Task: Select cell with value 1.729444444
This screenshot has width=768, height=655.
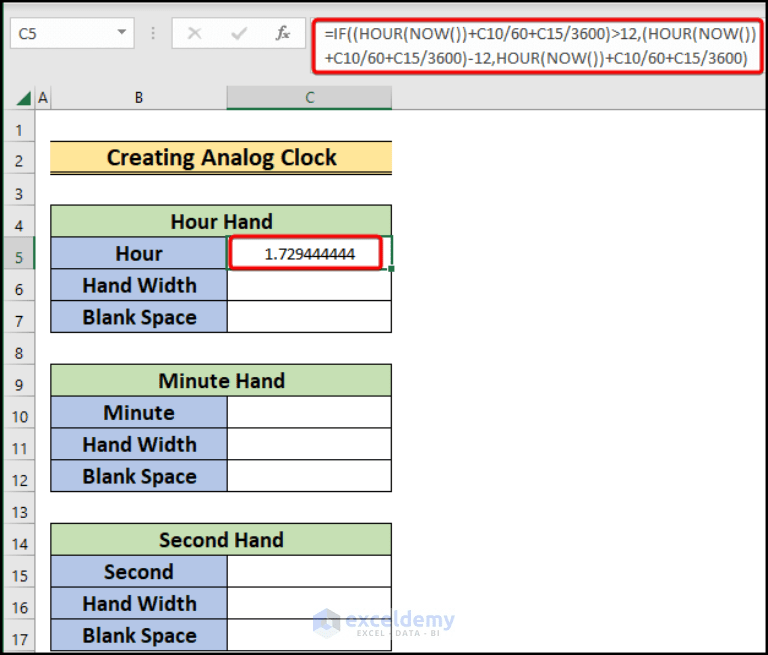Action: 309,253
